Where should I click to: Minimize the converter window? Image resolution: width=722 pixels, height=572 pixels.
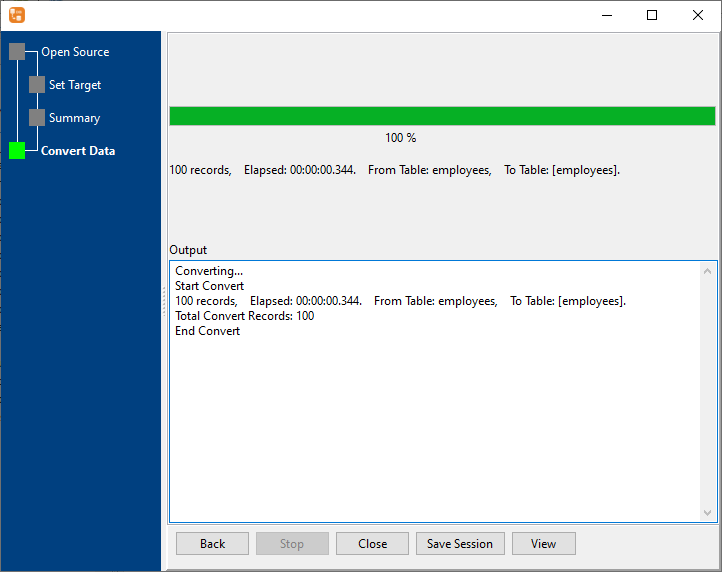[x=606, y=15]
